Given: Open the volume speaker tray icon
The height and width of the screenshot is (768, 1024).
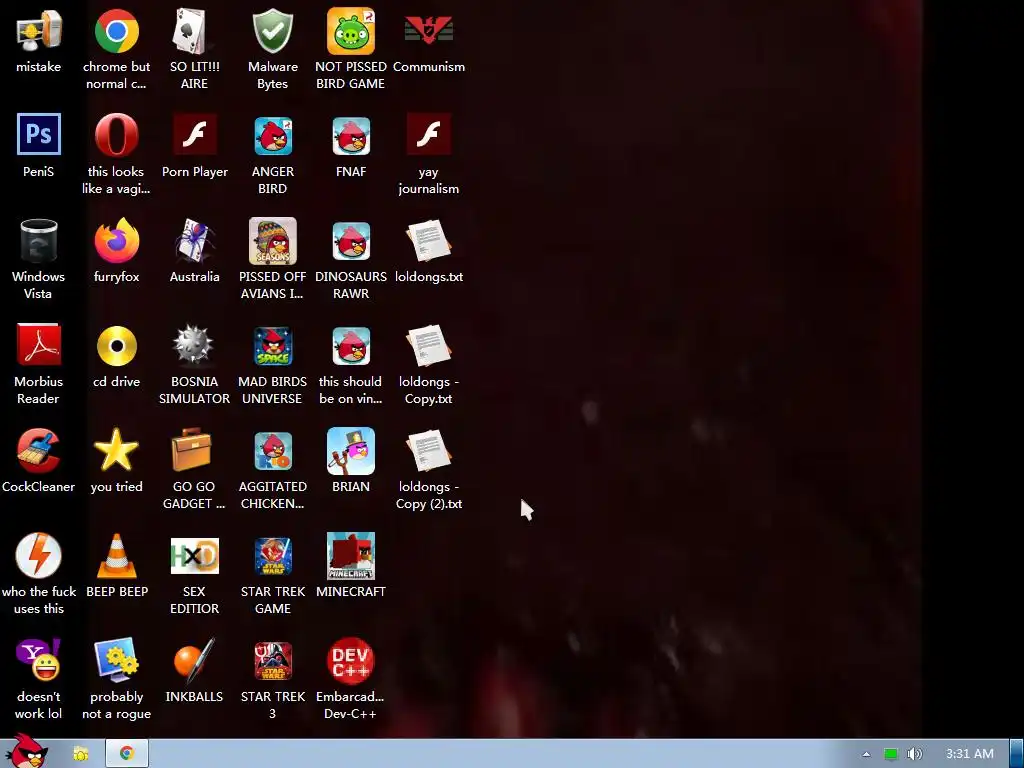Looking at the screenshot, I should (x=914, y=754).
